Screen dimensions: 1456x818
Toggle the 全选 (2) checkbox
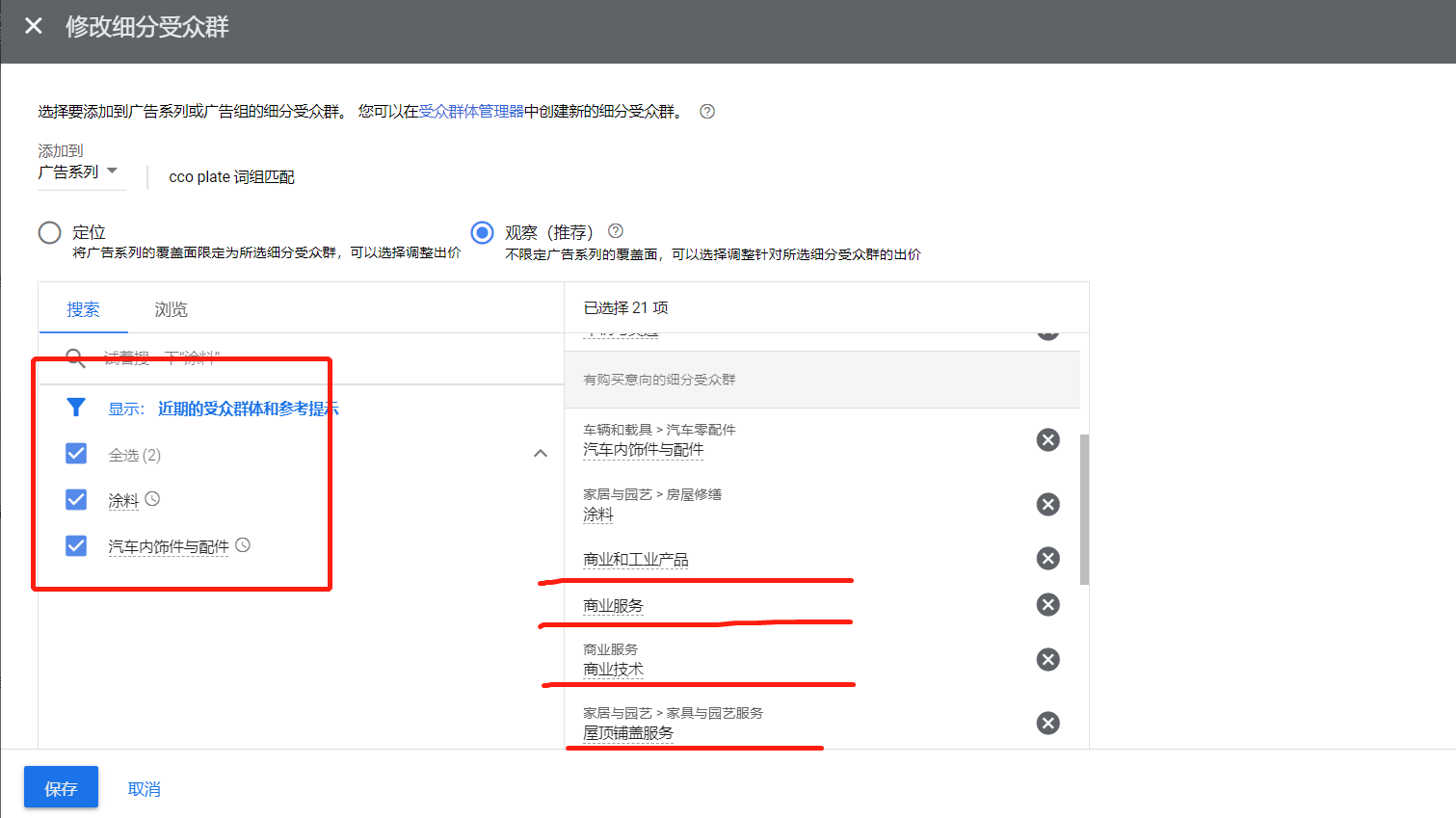click(76, 454)
